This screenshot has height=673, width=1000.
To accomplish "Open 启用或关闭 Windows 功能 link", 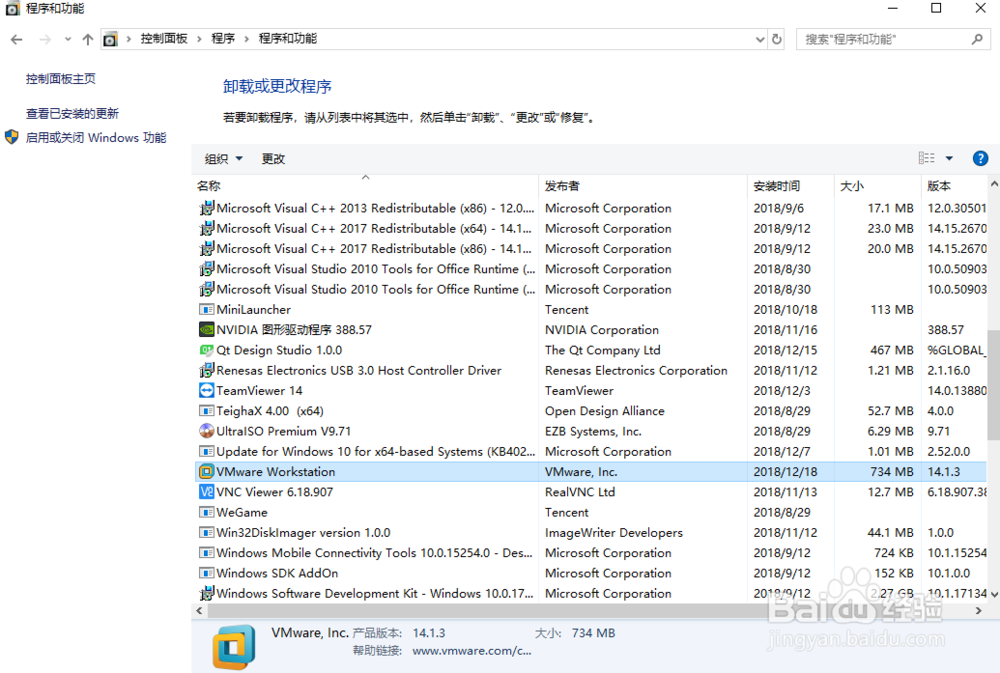I will pos(96,138).
